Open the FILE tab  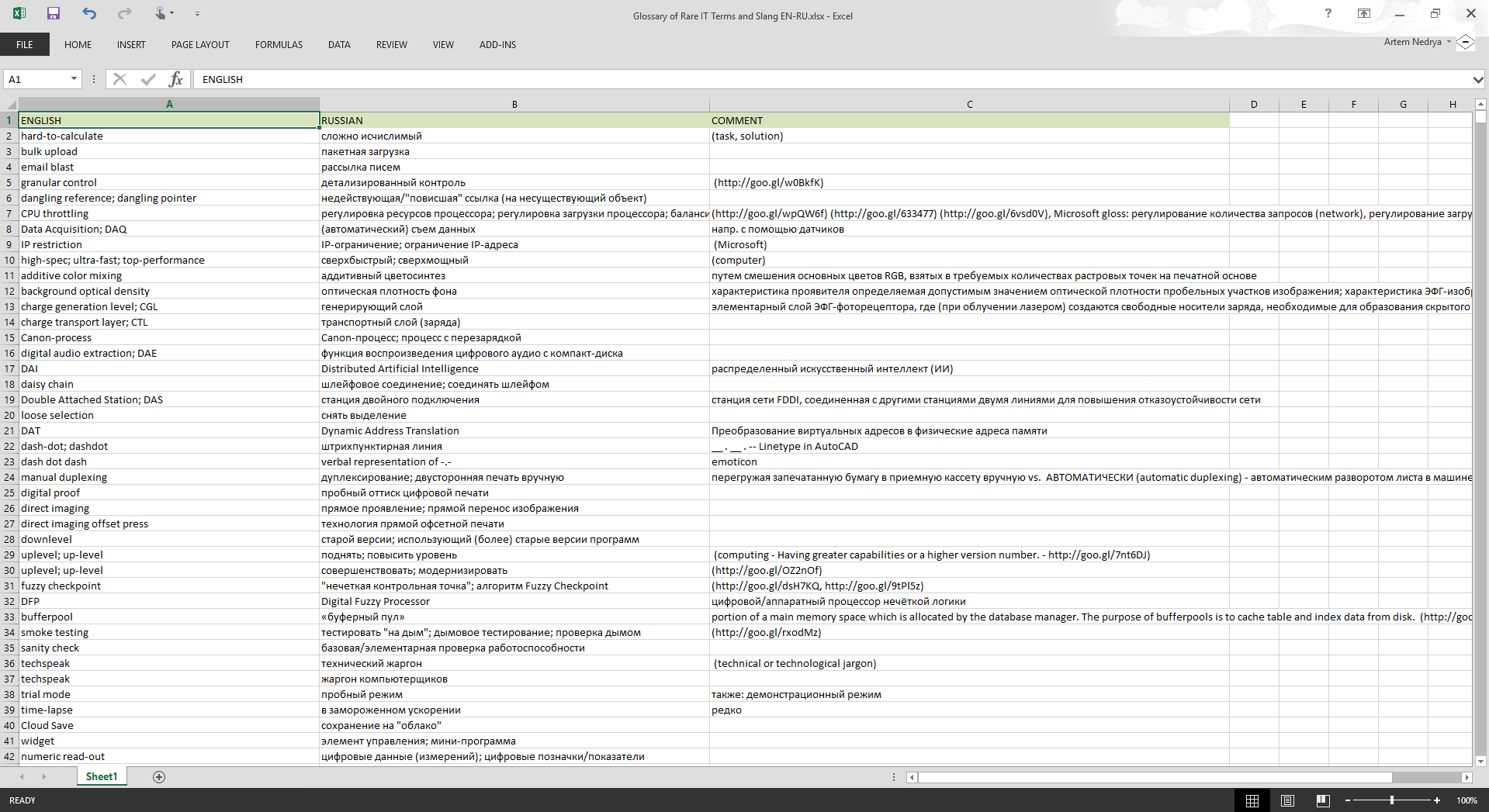25,44
